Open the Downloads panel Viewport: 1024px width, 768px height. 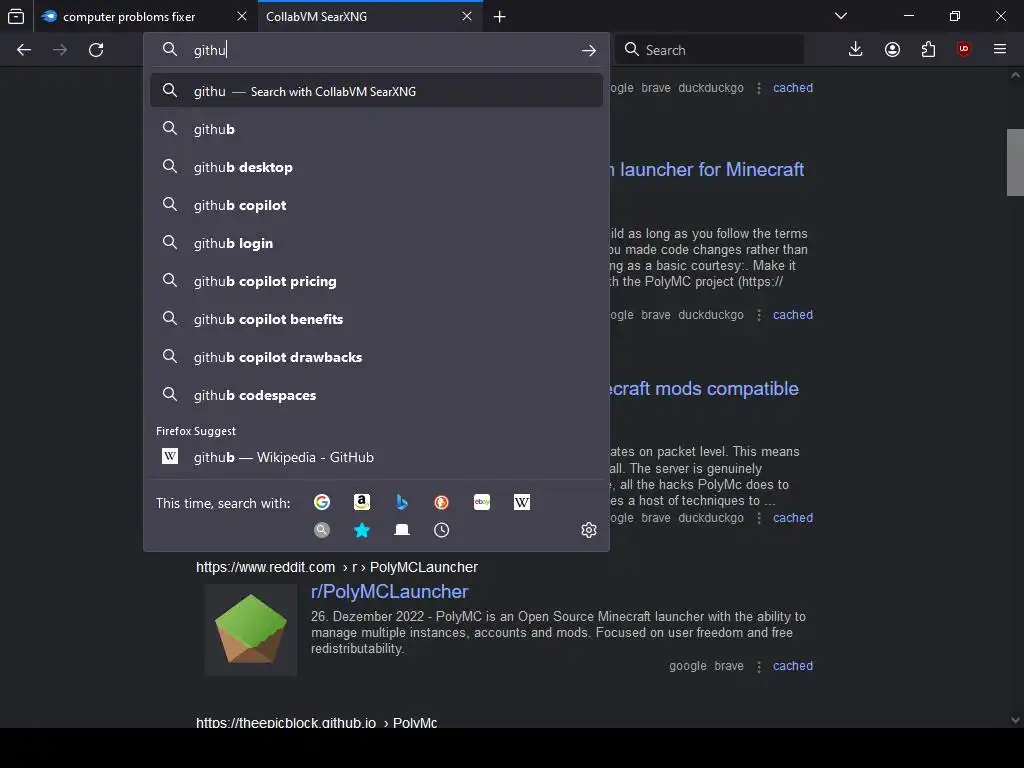pyautogui.click(x=856, y=50)
